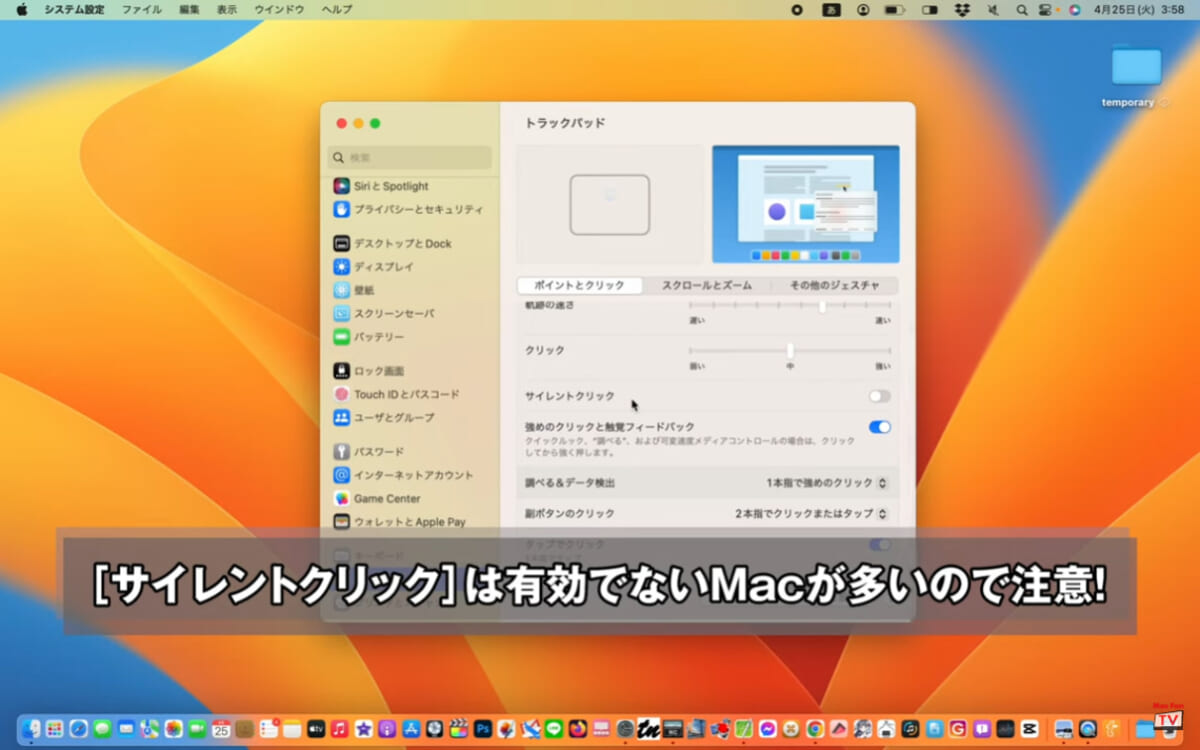Select ユーザとグループ in the sidebar
The width and height of the screenshot is (1200, 750).
click(384, 417)
